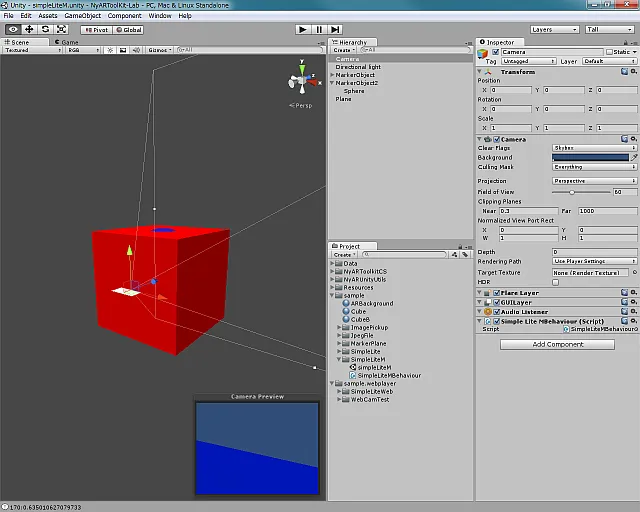Image resolution: width=640 pixels, height=512 pixels.
Task: Open the Layers dropdown
Action: 555,29
